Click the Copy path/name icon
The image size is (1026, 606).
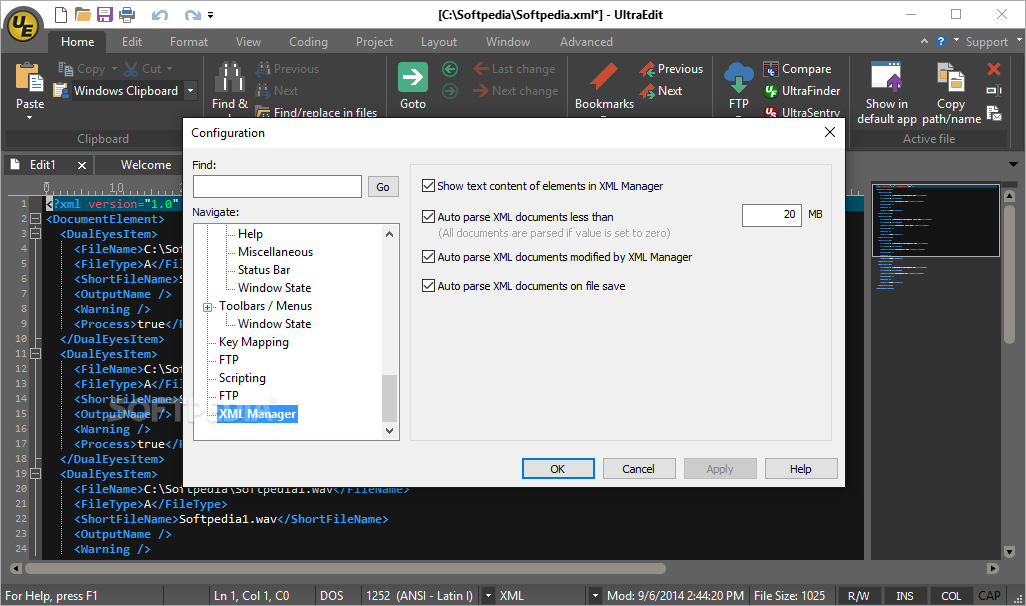[x=951, y=77]
